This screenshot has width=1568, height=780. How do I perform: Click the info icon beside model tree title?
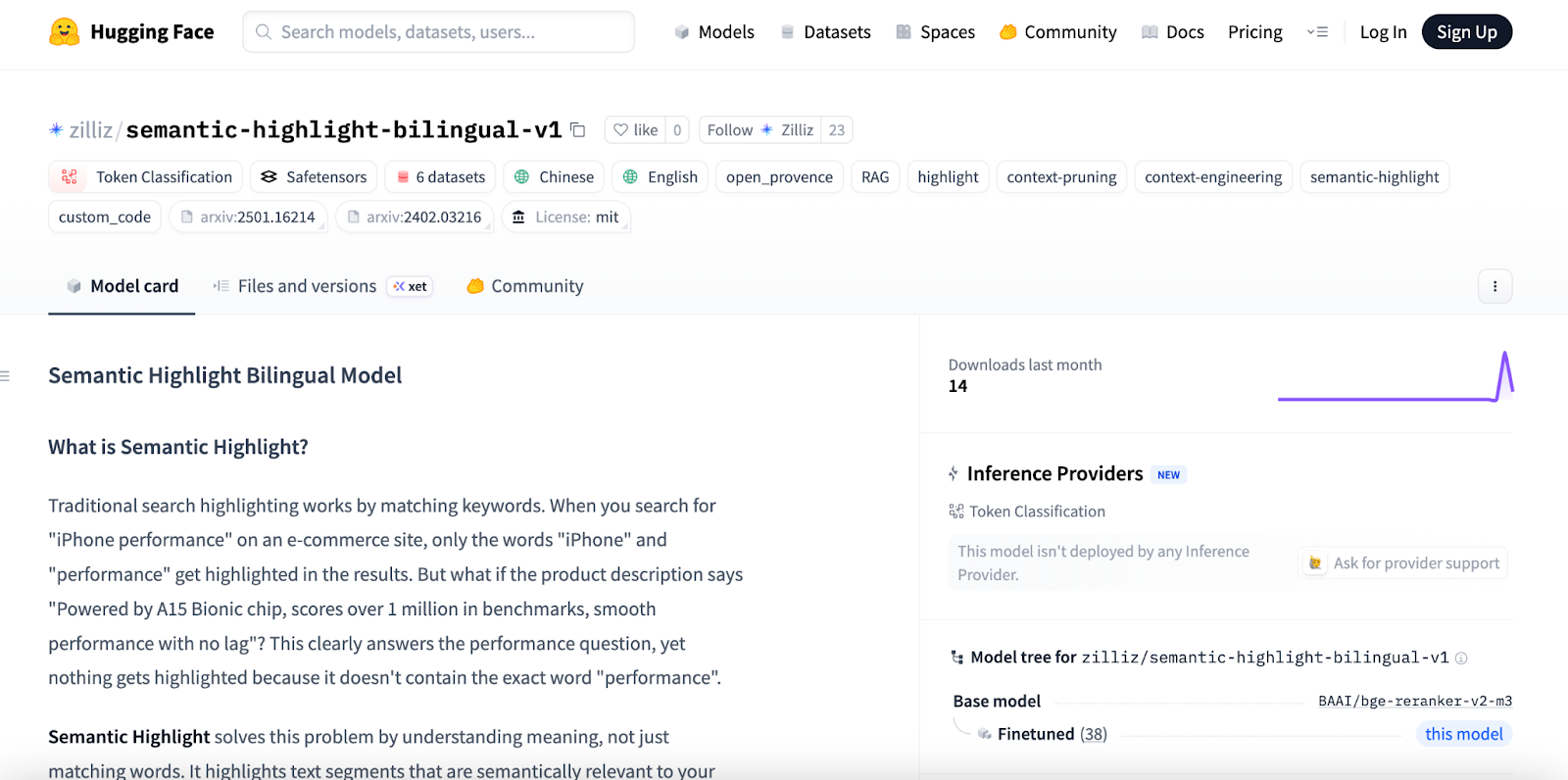(x=1461, y=658)
